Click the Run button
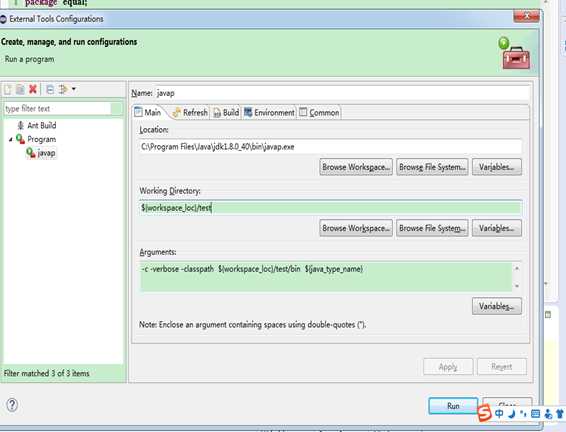Viewport: 566px width, 432px height. coord(453,406)
